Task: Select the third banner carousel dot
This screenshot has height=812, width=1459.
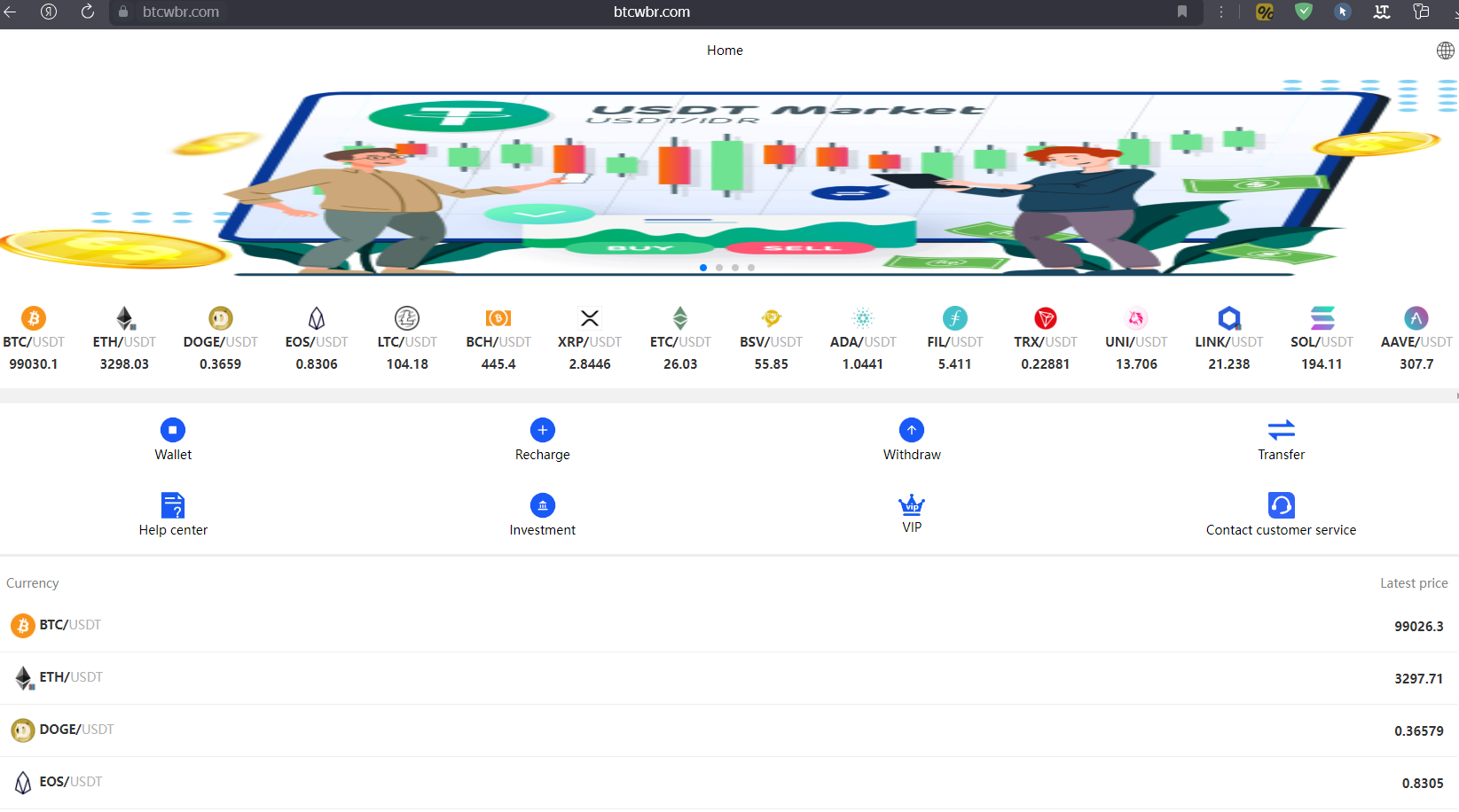Action: 735,268
